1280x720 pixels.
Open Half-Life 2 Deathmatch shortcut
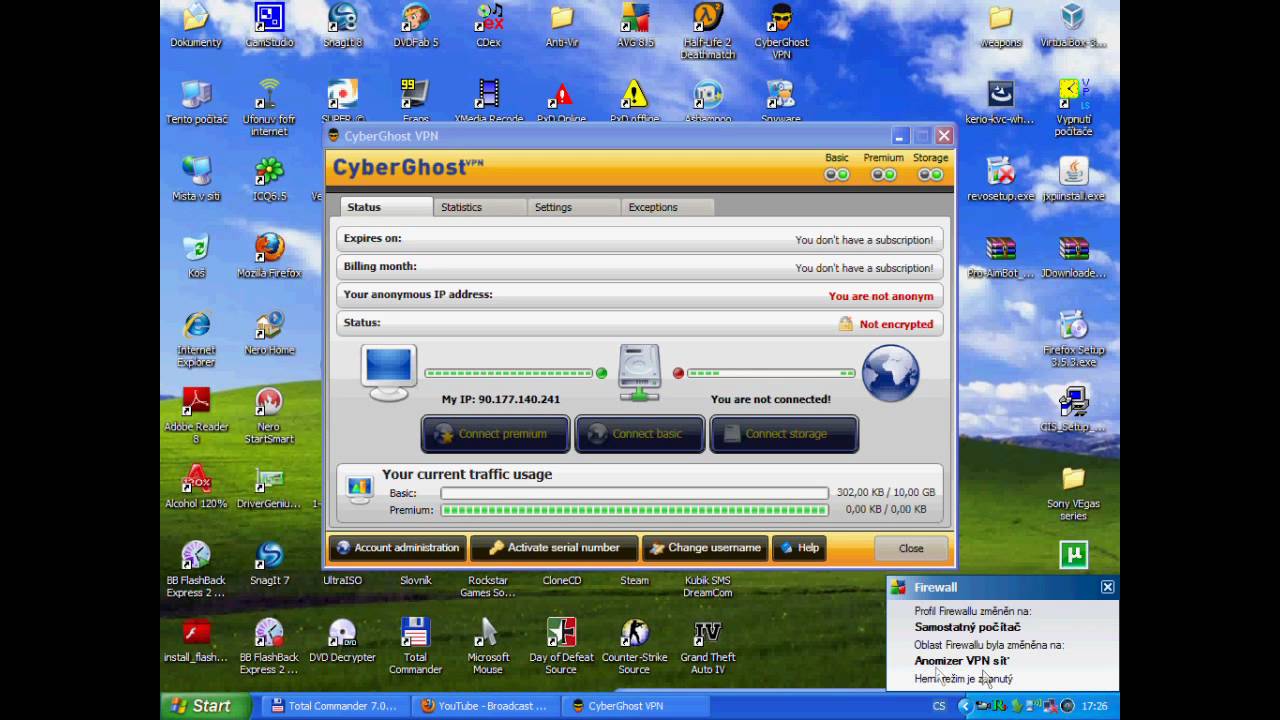(708, 31)
